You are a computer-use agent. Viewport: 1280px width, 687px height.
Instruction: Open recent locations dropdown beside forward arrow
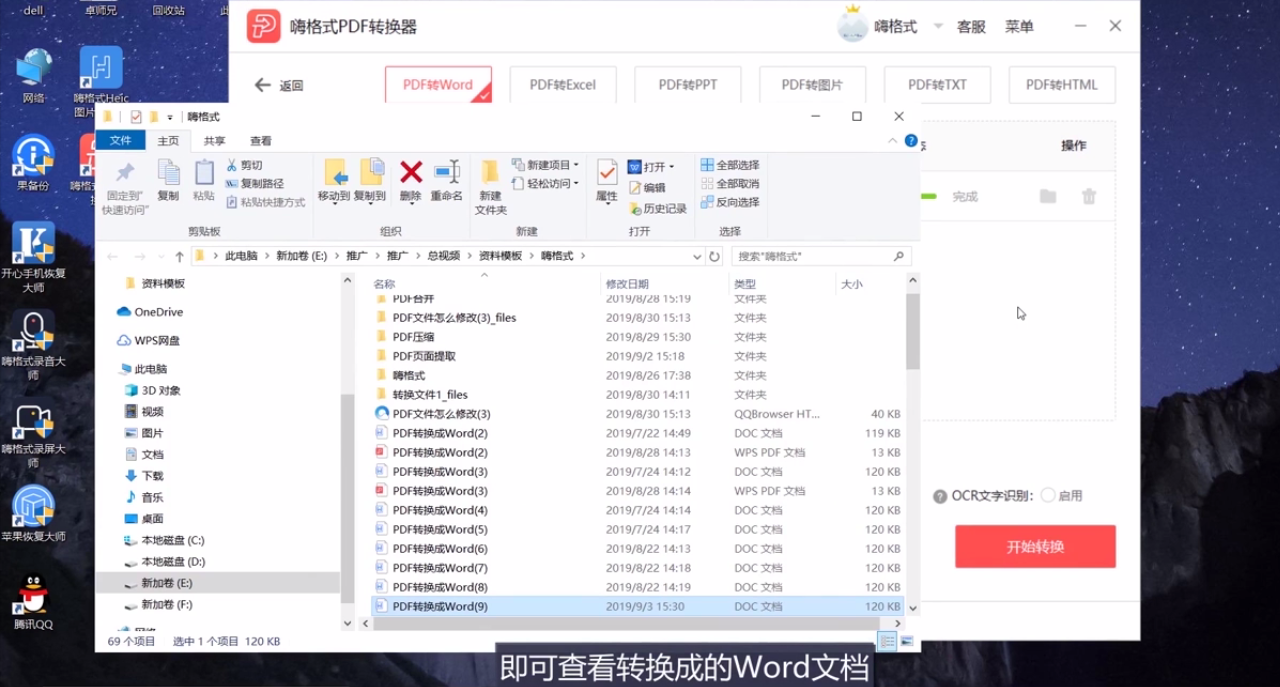pos(161,256)
